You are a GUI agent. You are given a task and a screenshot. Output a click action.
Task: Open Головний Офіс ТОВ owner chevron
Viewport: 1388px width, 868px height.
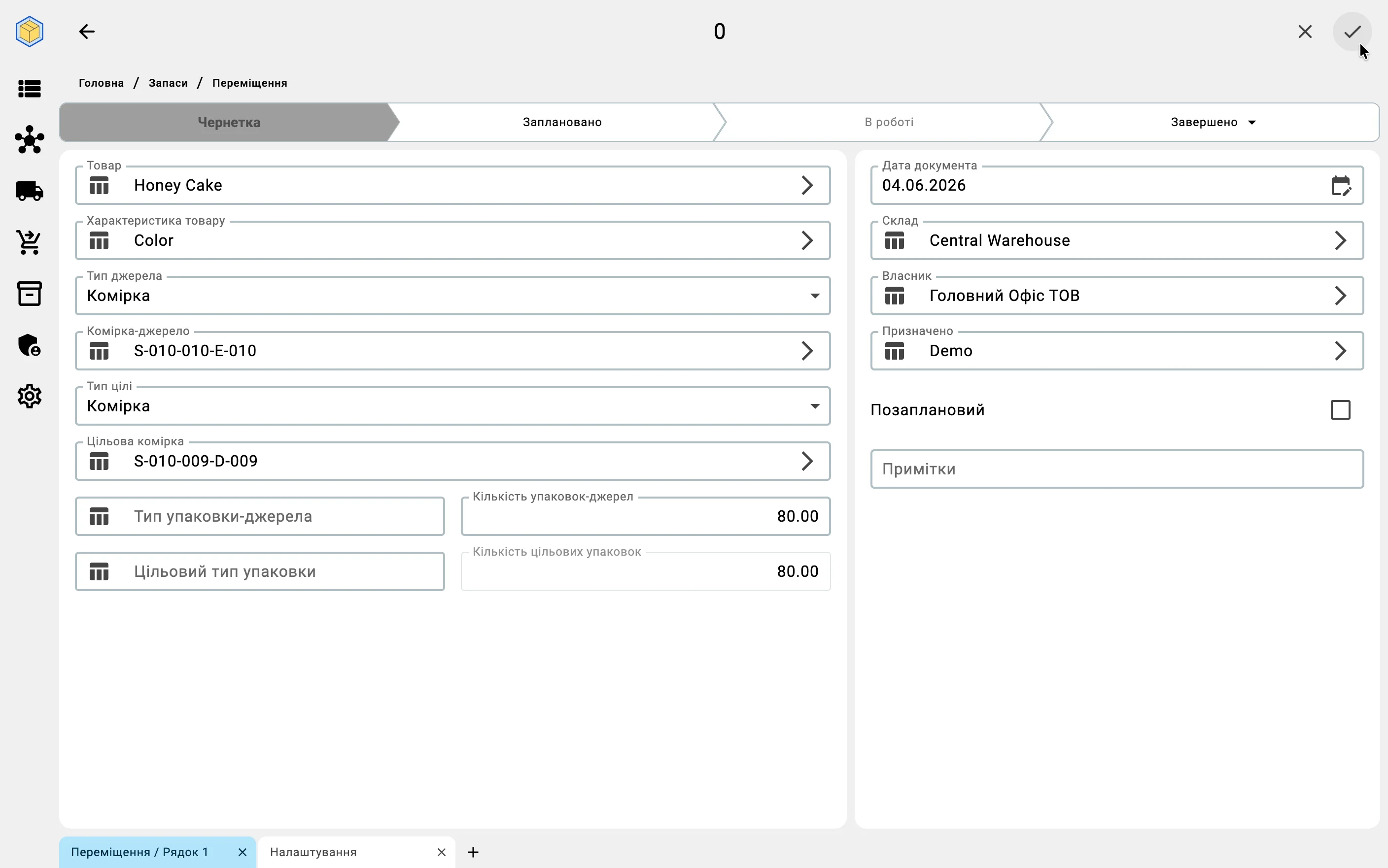tap(1340, 296)
